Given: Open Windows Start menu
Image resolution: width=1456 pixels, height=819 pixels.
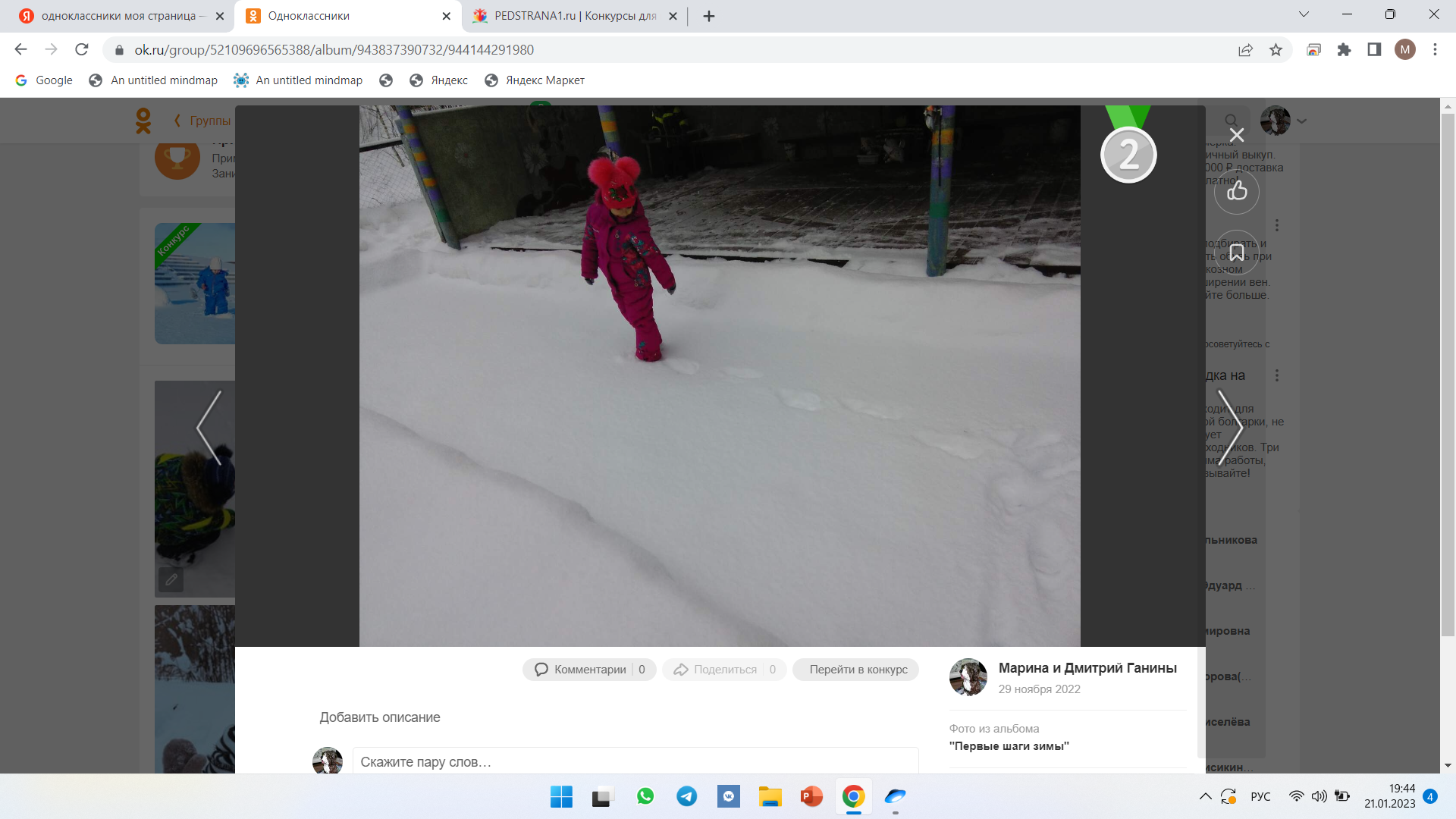Looking at the screenshot, I should click(561, 797).
